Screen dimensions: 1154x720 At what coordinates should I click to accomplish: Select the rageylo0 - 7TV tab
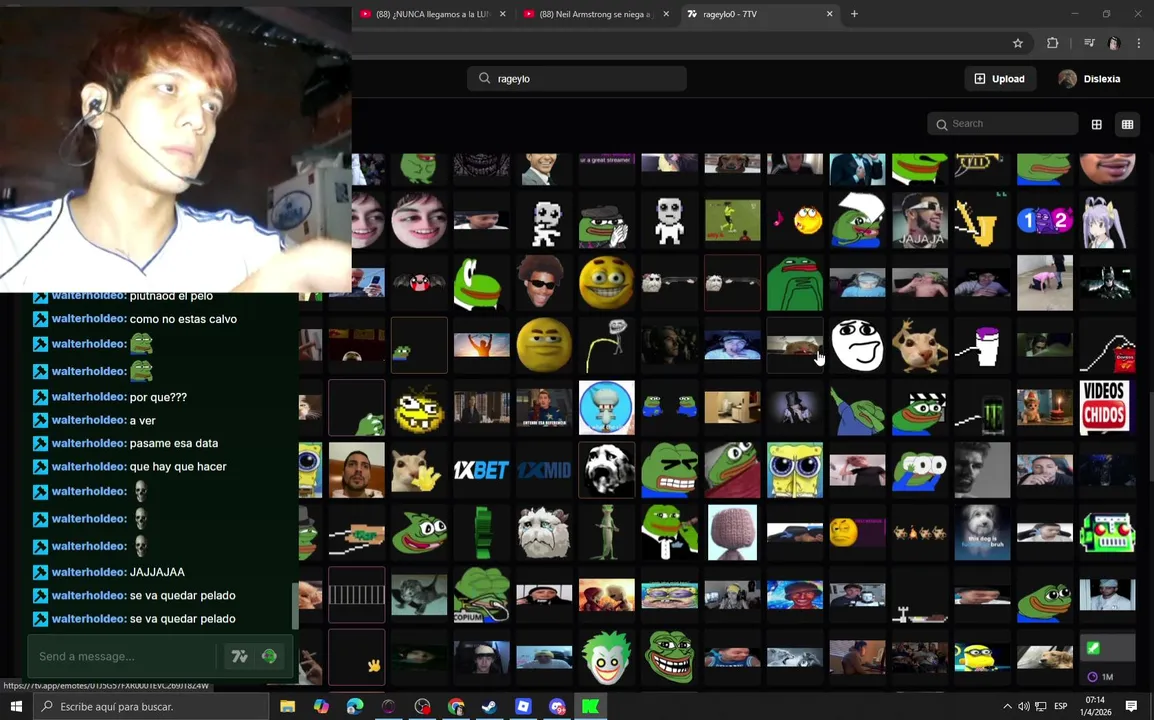758,14
